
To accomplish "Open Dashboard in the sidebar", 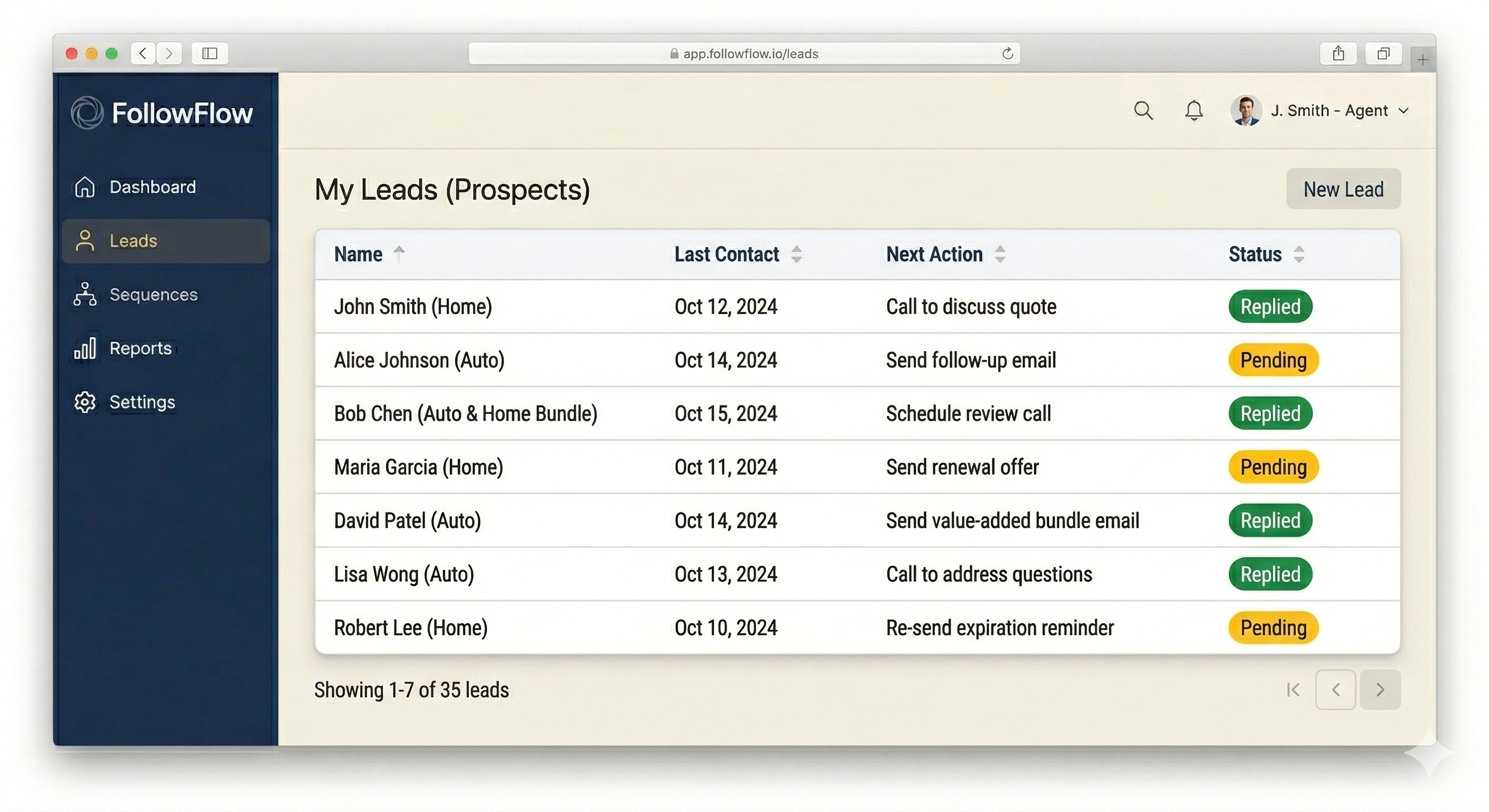I will [x=166, y=187].
